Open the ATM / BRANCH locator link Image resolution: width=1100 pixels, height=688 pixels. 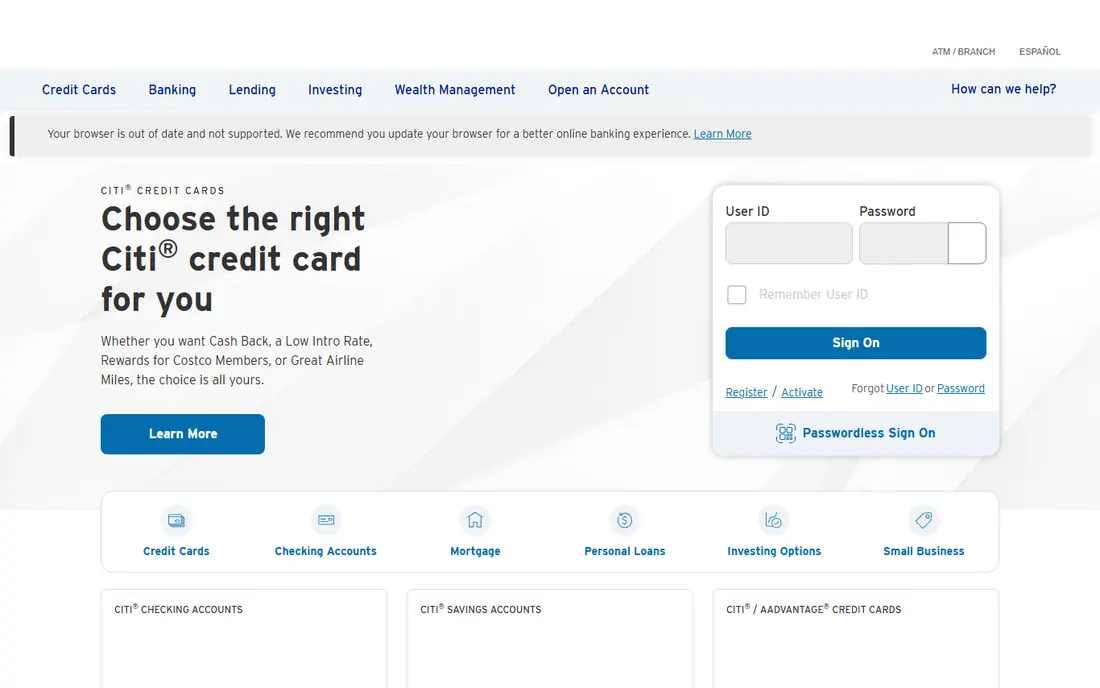pyautogui.click(x=963, y=52)
